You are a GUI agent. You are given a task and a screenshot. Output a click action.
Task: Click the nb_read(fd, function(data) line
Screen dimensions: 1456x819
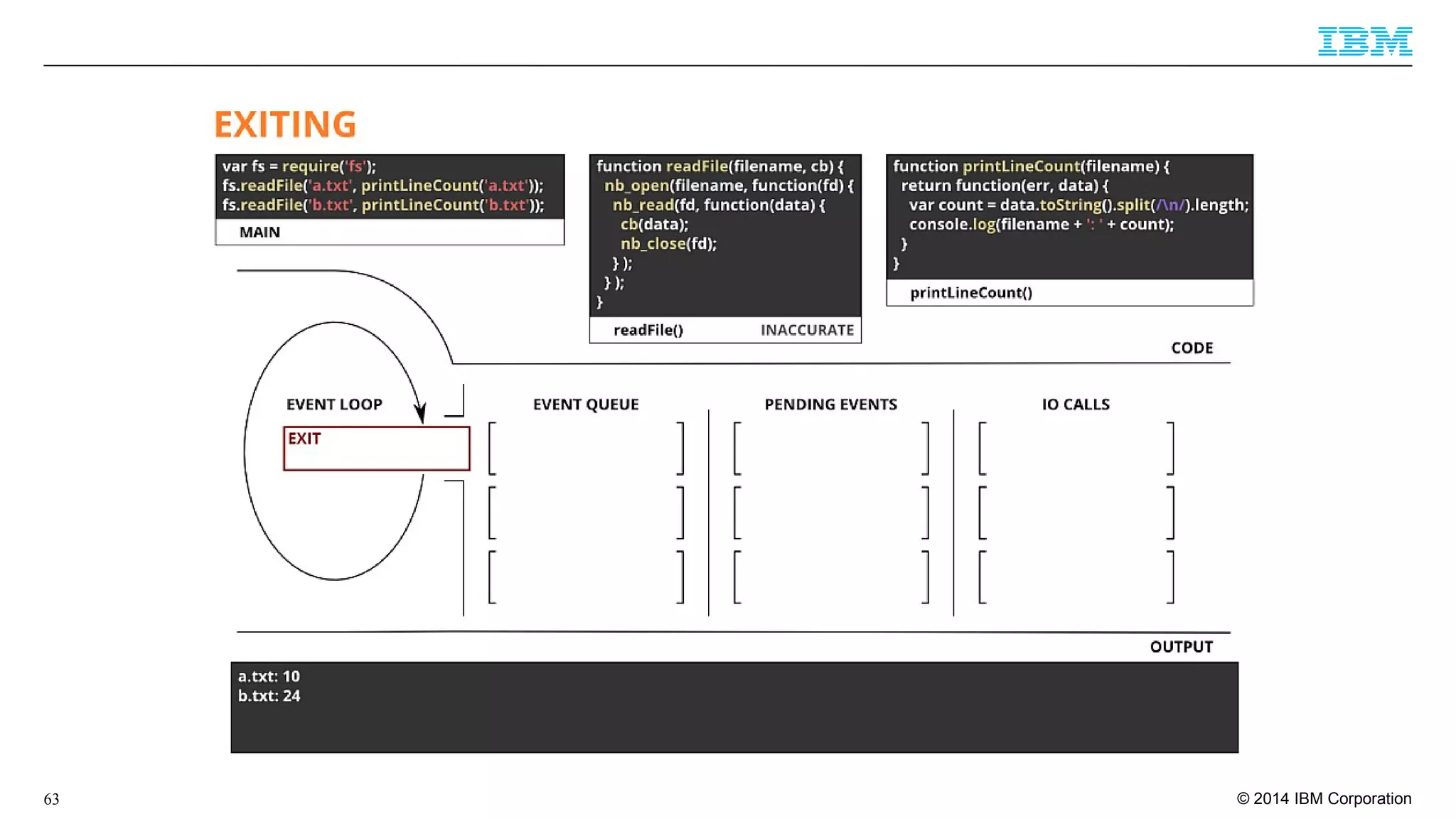[x=719, y=205]
